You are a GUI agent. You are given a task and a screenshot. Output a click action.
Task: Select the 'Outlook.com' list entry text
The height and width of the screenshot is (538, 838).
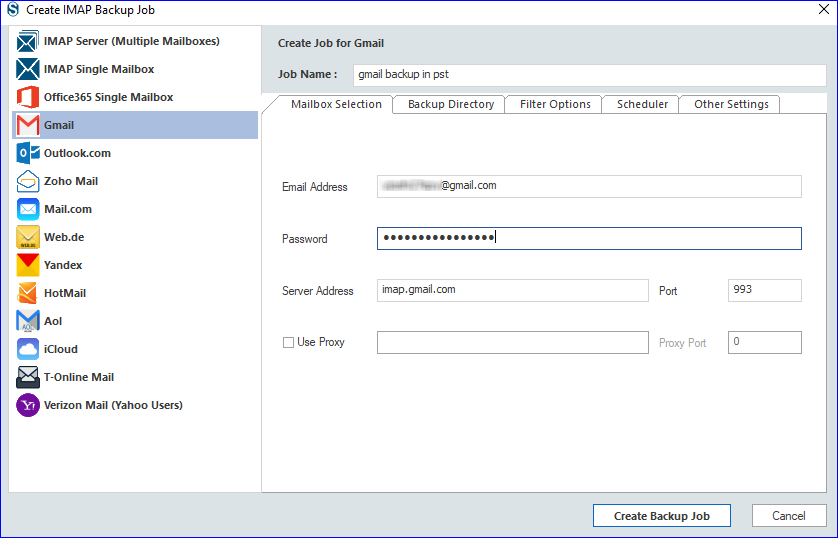coord(77,153)
